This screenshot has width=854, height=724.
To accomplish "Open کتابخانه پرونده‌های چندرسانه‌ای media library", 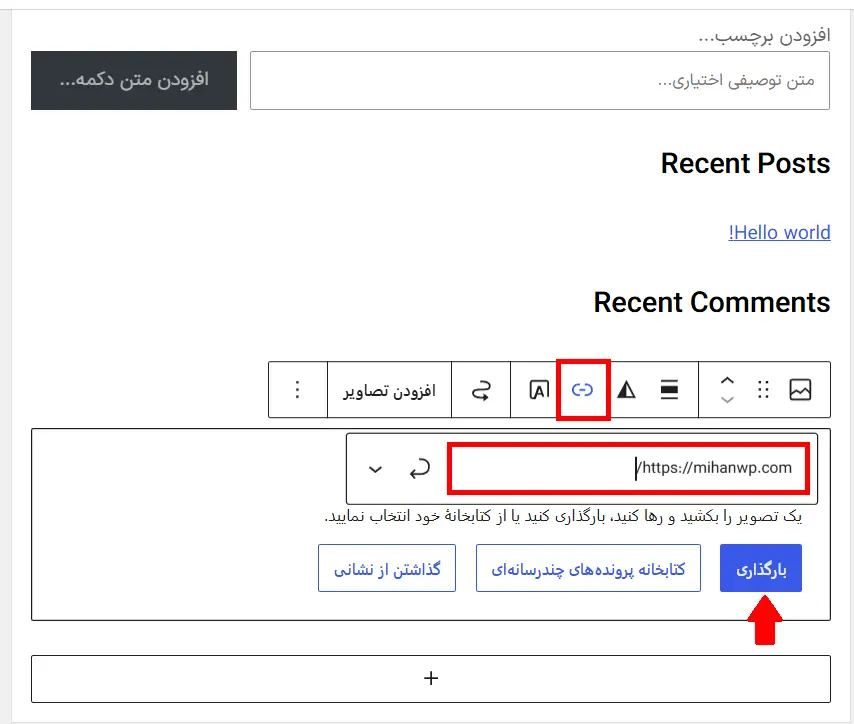I will [x=588, y=568].
